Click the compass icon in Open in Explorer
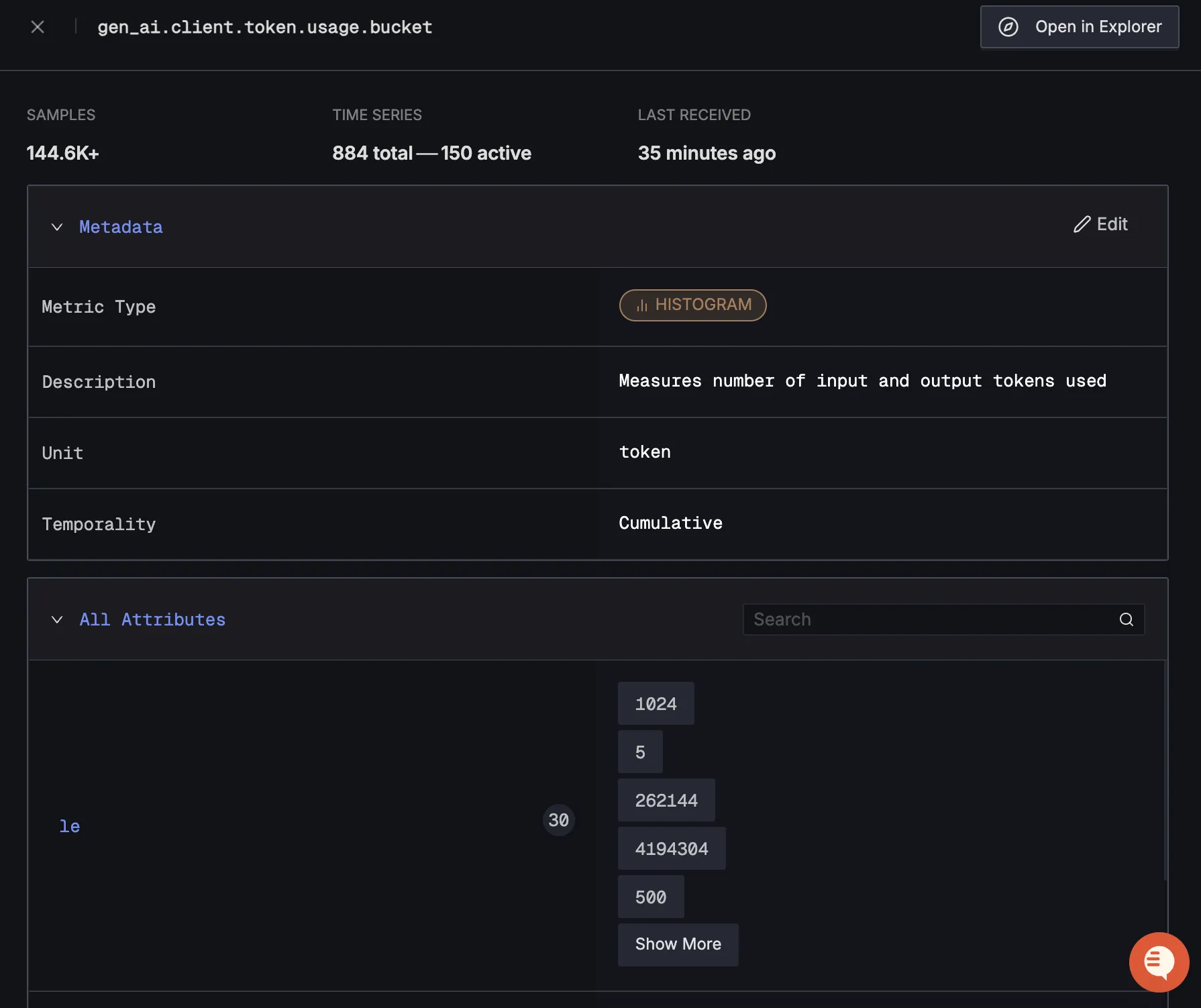 pyautogui.click(x=1008, y=27)
